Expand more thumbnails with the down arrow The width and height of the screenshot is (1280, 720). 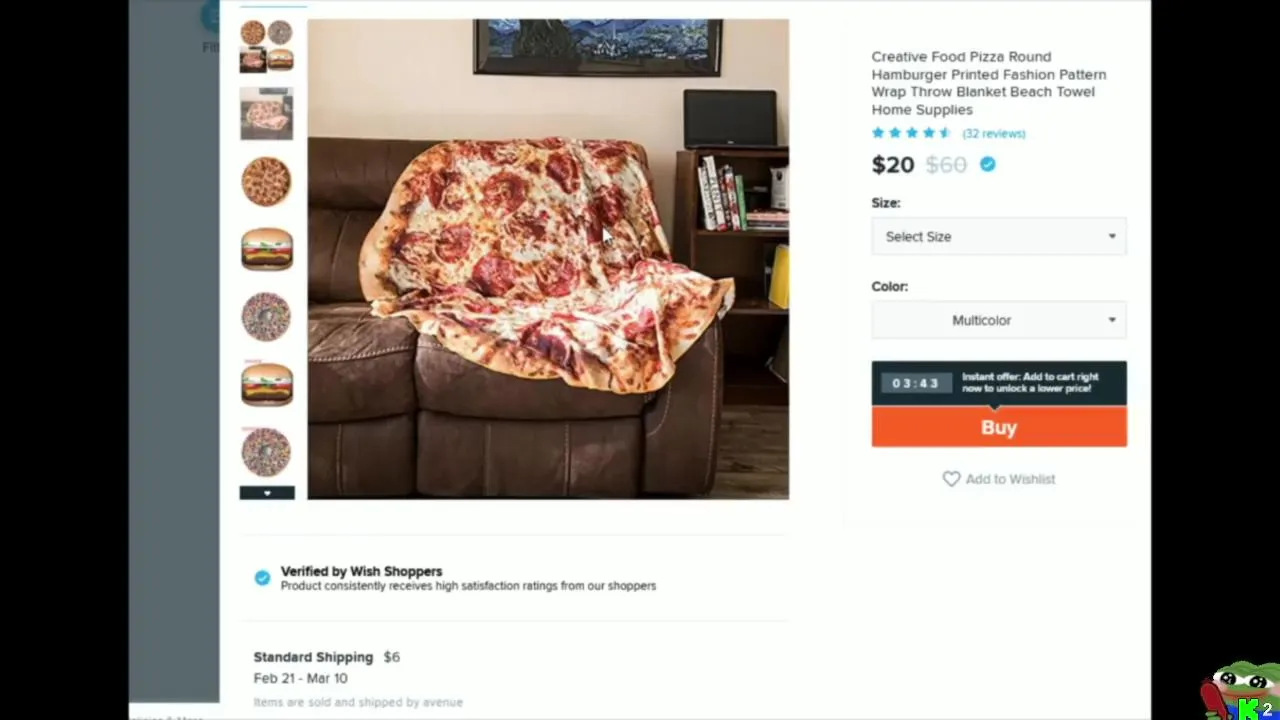pos(267,493)
